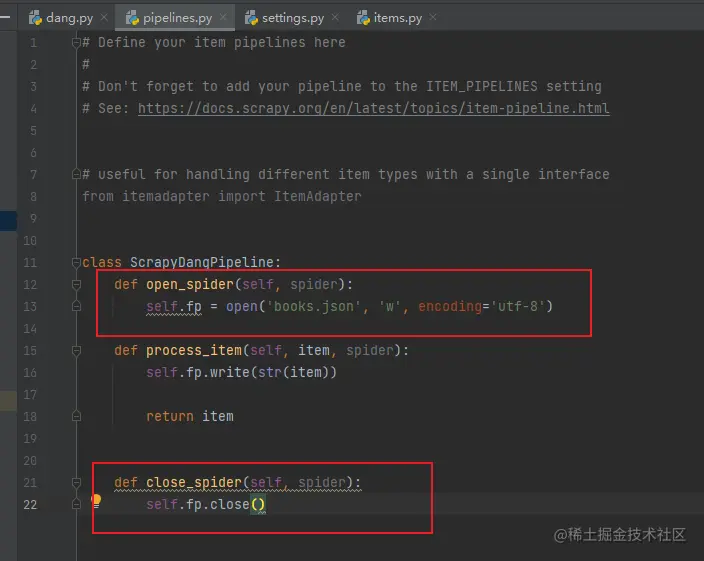Click 'close' in self.fp.close call
704x561 pixels.
229,504
